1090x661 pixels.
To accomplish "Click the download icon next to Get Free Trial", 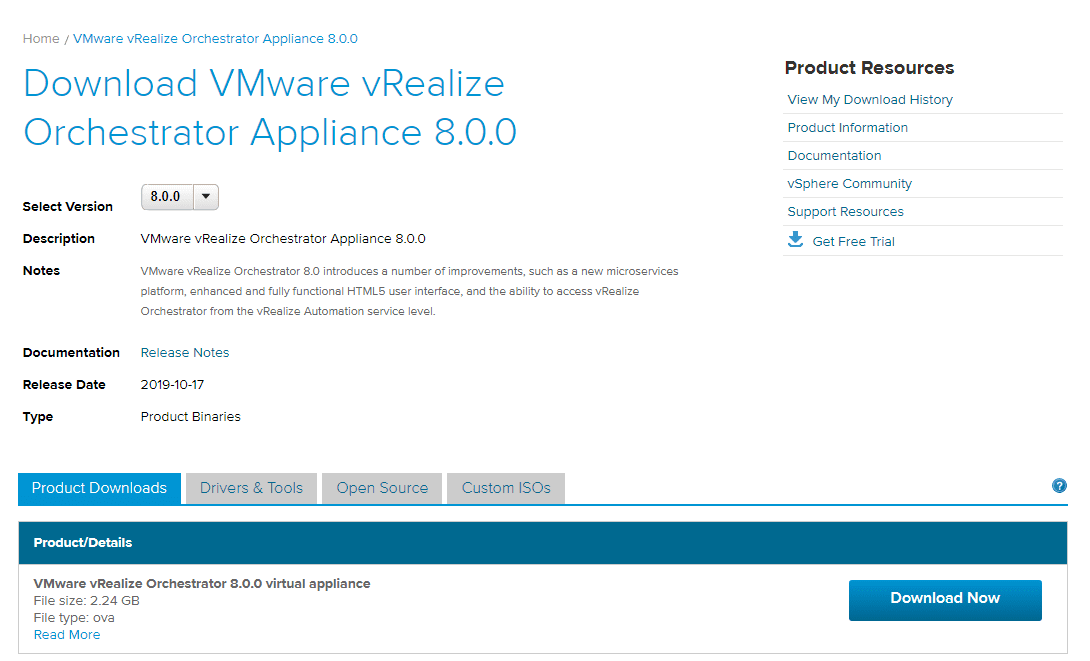I will [x=795, y=239].
